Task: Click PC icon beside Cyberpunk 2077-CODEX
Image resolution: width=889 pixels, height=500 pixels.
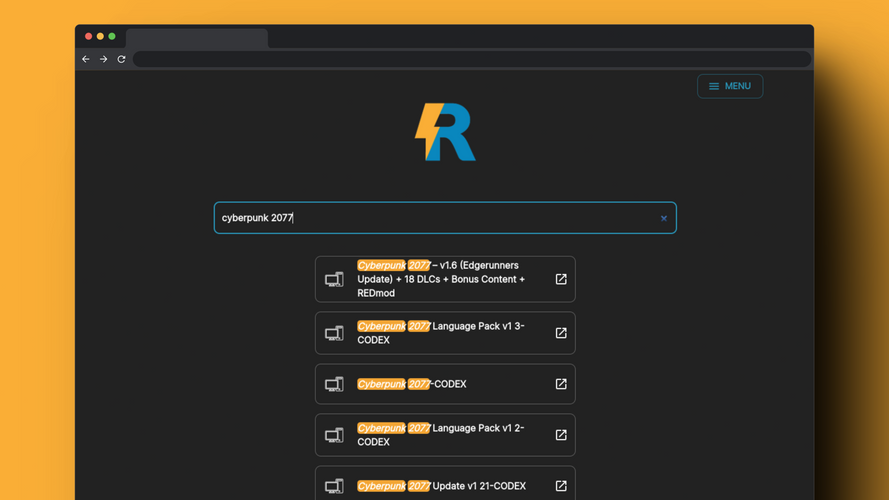Action: click(335, 384)
